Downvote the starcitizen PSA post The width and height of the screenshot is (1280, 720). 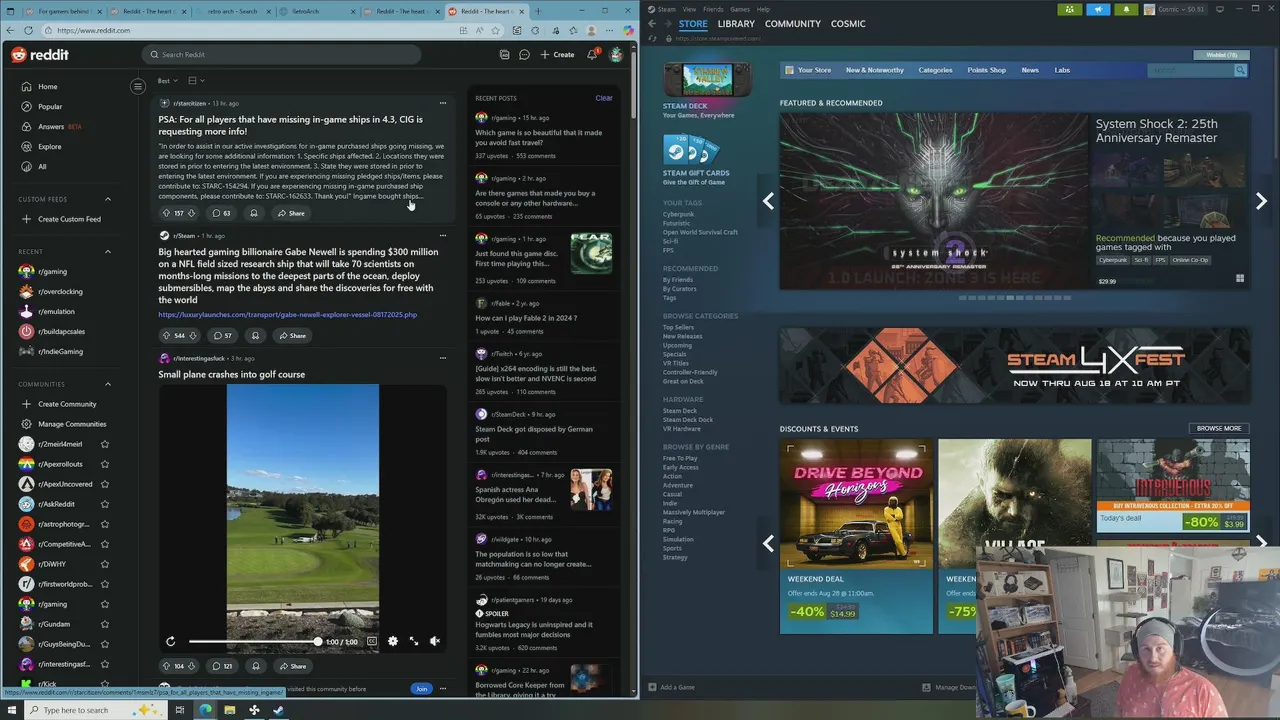192,213
